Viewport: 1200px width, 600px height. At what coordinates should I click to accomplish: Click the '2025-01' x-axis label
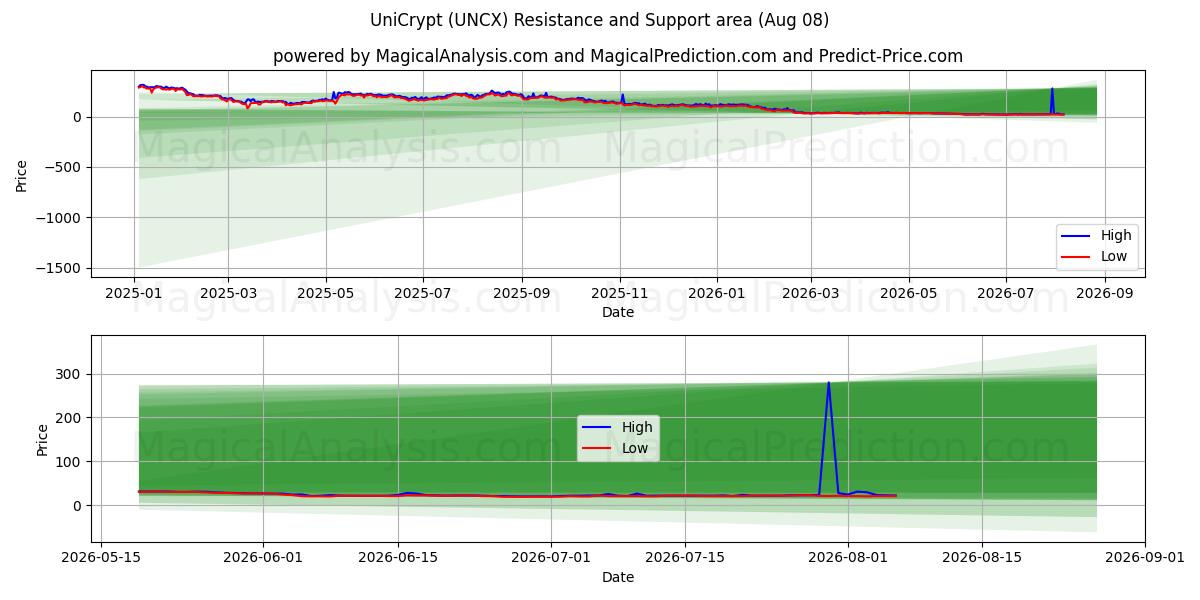click(134, 295)
